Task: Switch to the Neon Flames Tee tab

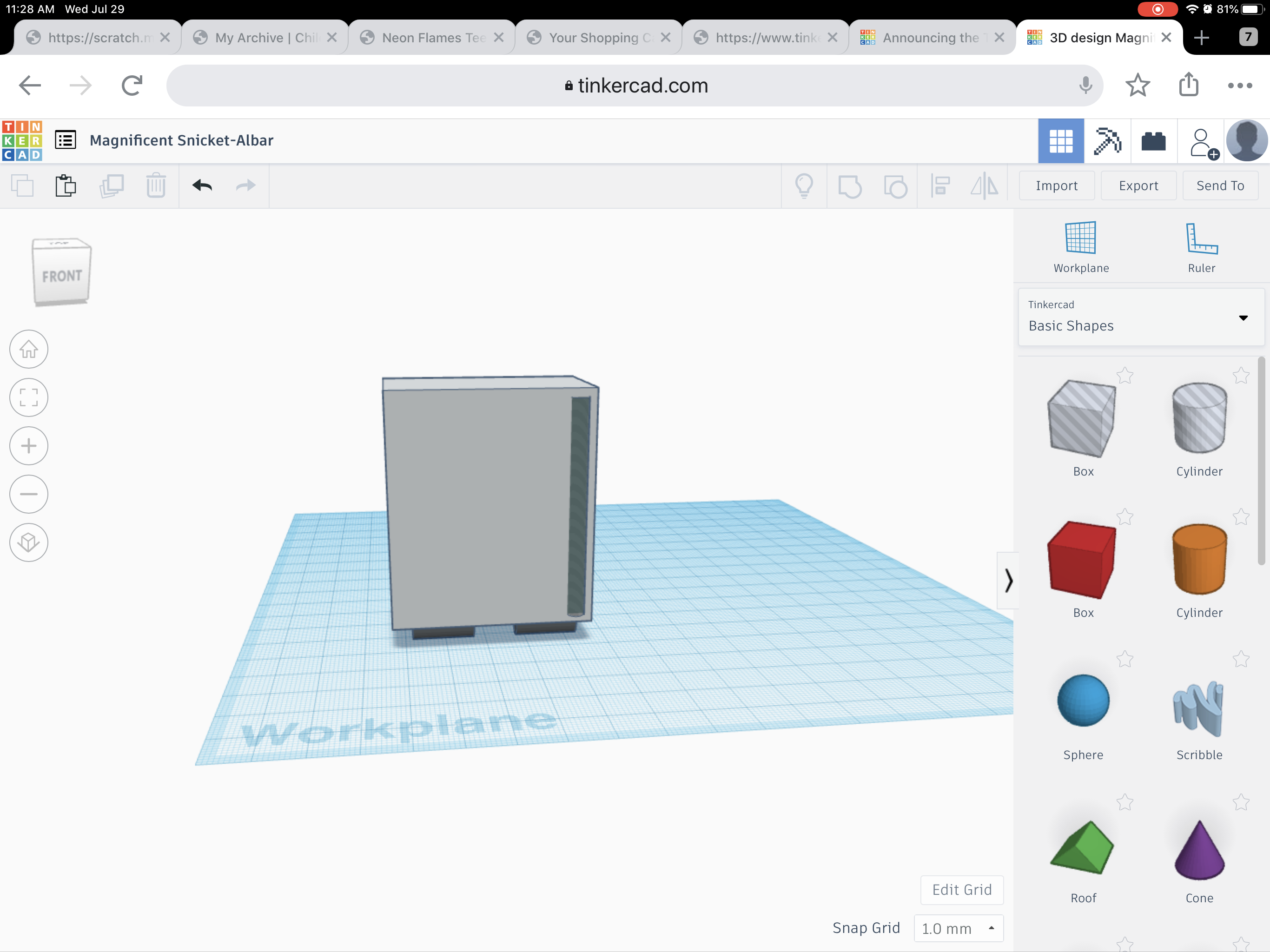Action: (432, 37)
